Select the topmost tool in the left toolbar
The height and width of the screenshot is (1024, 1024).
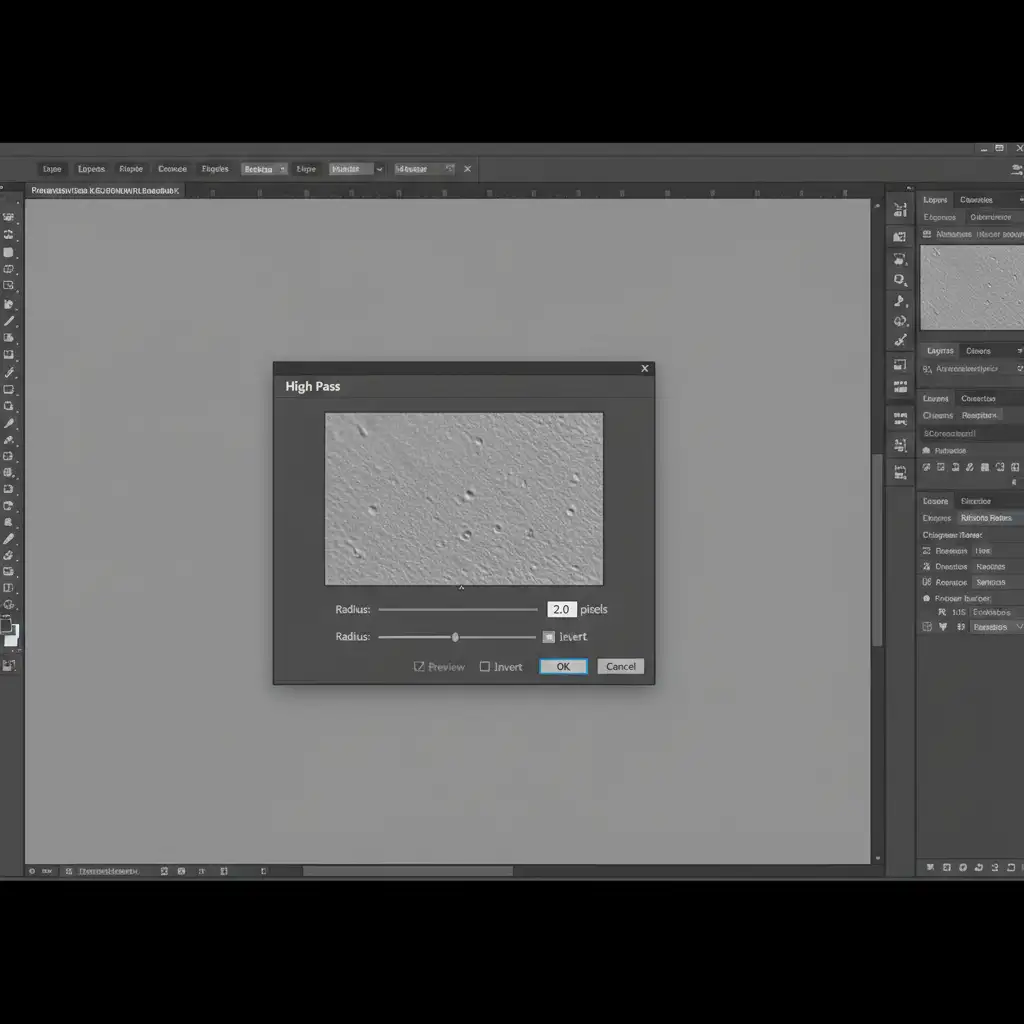[9, 216]
